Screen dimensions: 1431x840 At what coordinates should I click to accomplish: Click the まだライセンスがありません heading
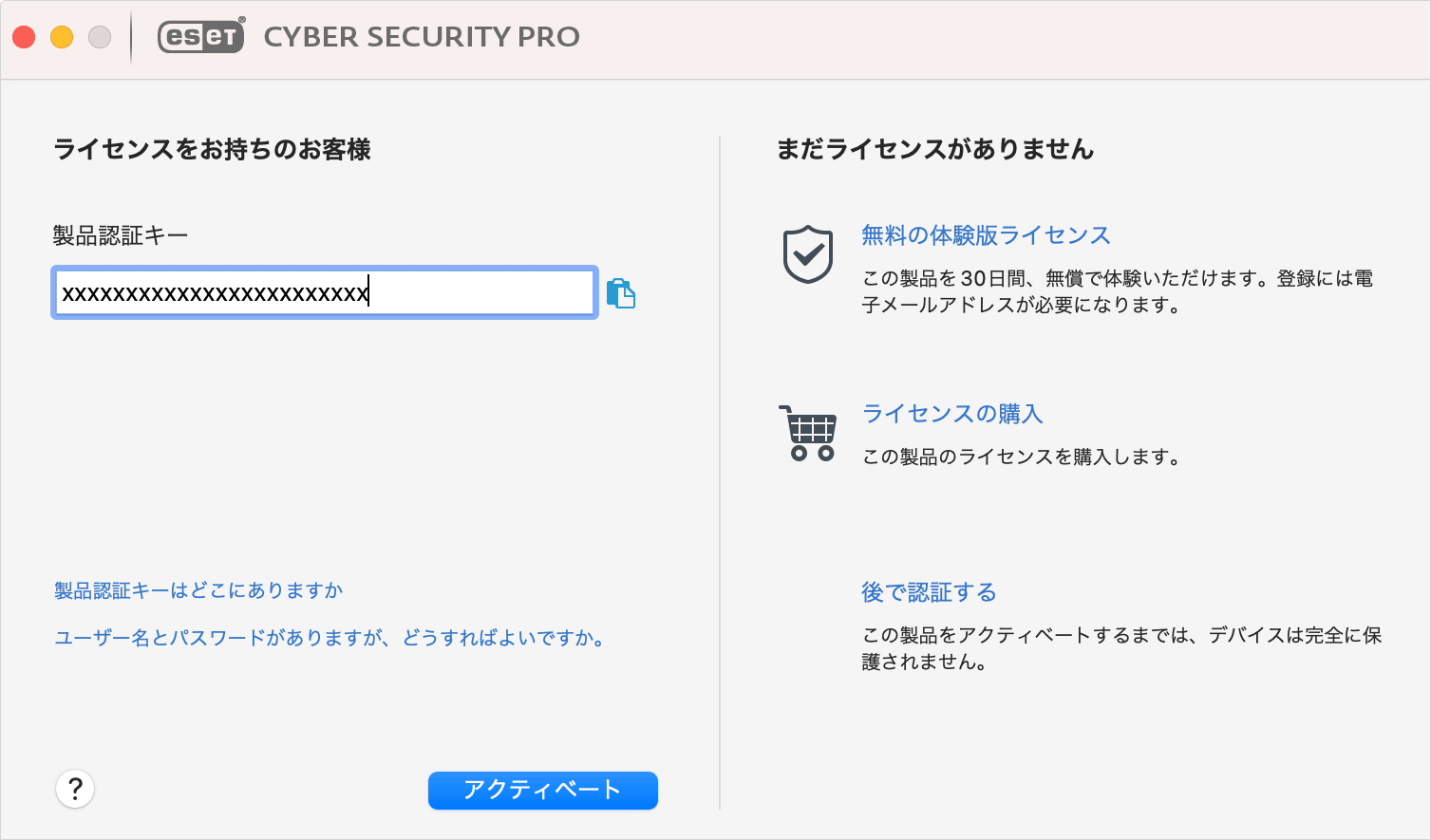tap(935, 149)
